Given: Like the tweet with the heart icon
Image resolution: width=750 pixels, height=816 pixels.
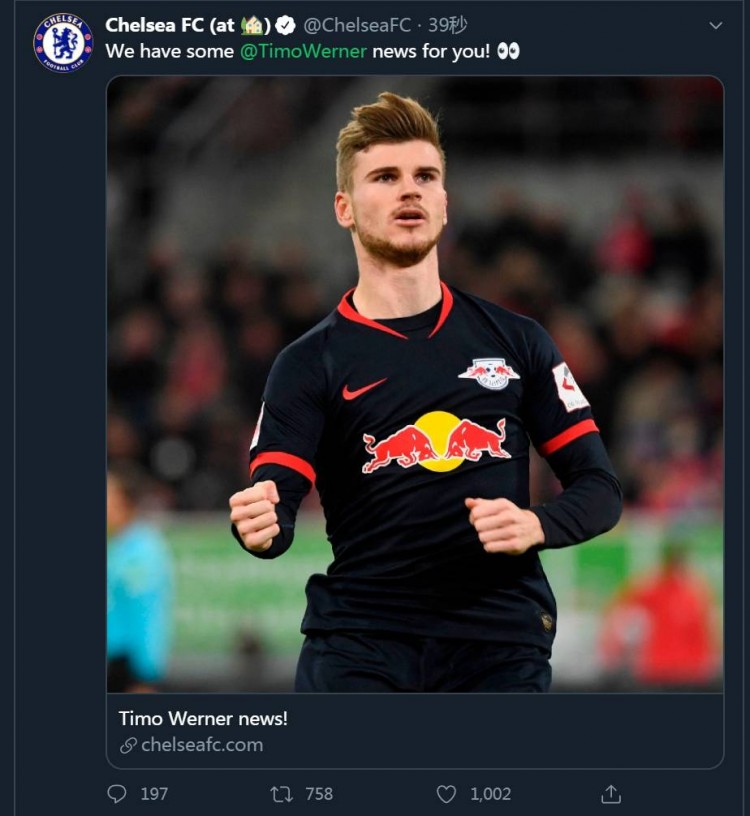Looking at the screenshot, I should (446, 794).
